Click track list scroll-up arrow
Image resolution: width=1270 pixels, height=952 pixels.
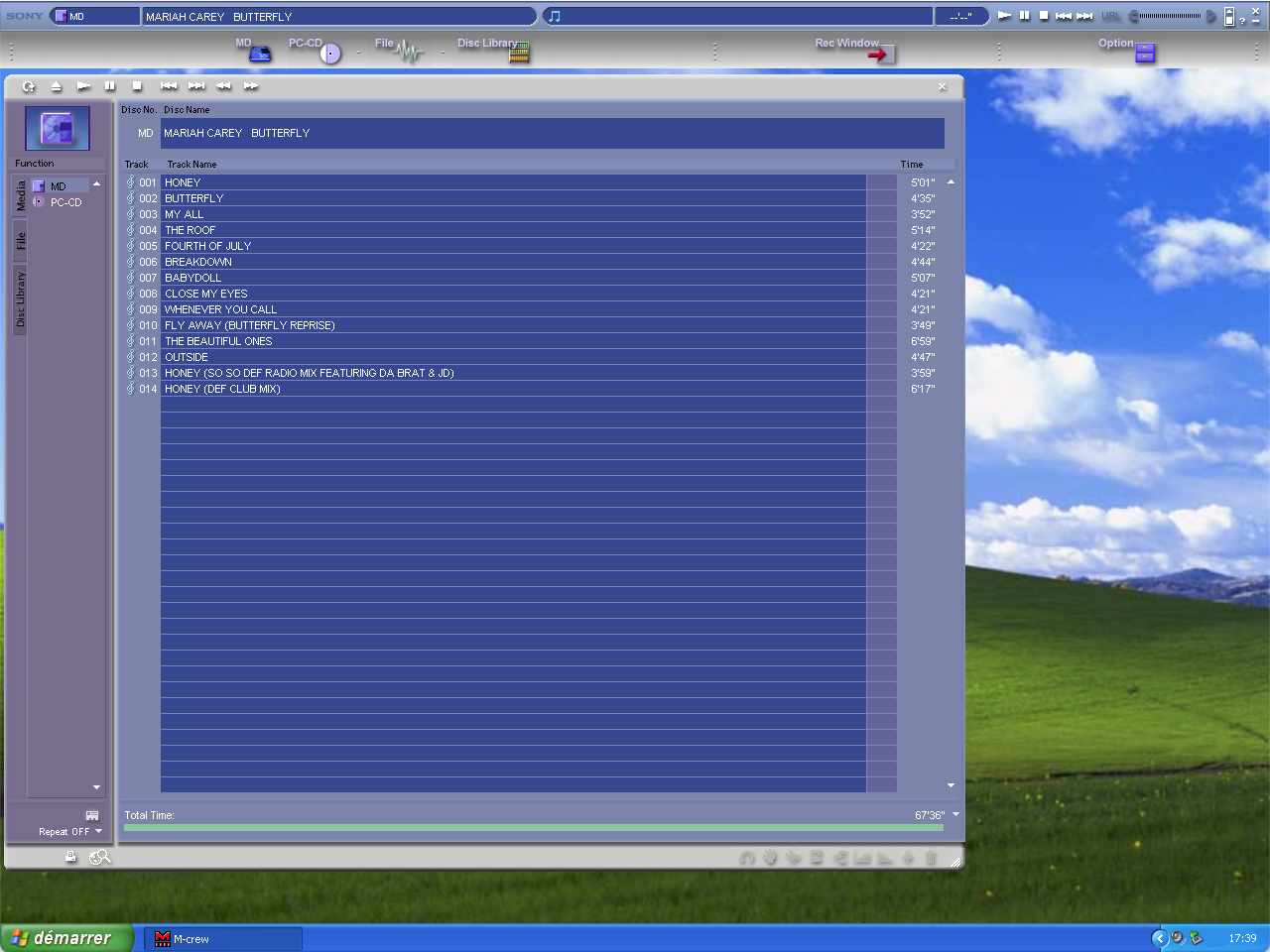(951, 181)
